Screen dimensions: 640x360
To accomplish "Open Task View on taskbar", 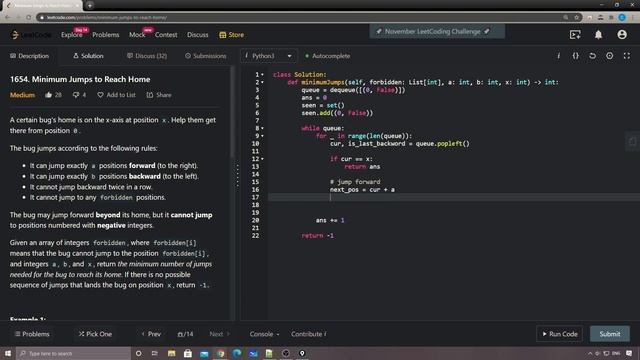I will pyautogui.click(x=155, y=353).
